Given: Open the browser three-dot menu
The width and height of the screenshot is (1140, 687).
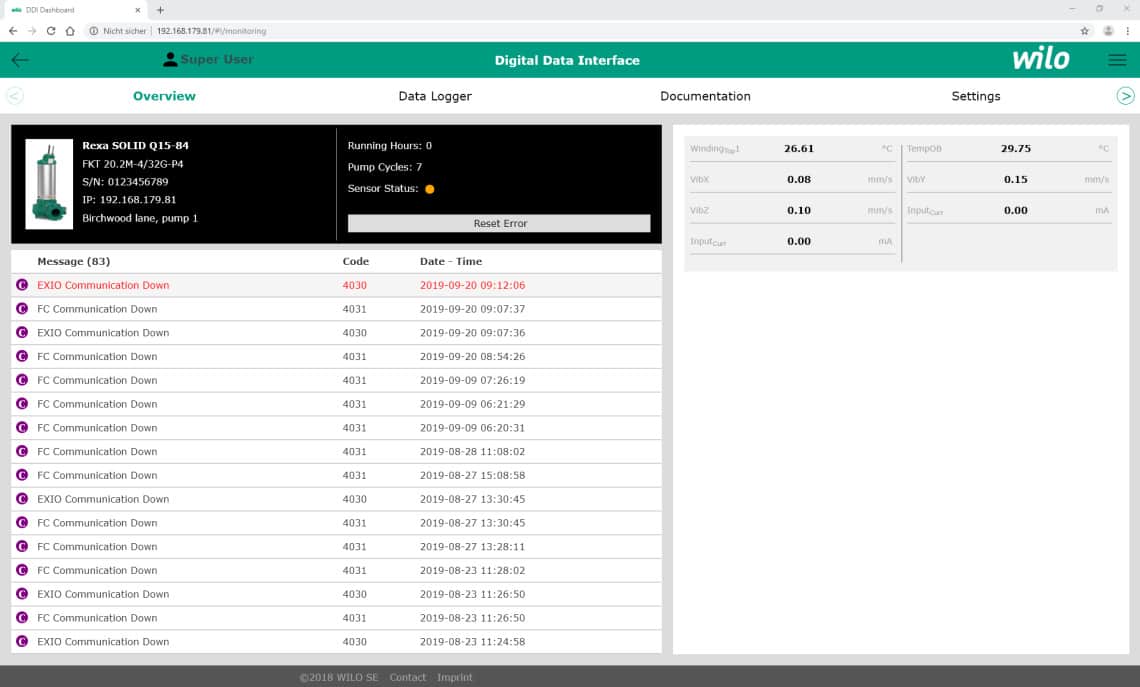Looking at the screenshot, I should pos(1128,31).
